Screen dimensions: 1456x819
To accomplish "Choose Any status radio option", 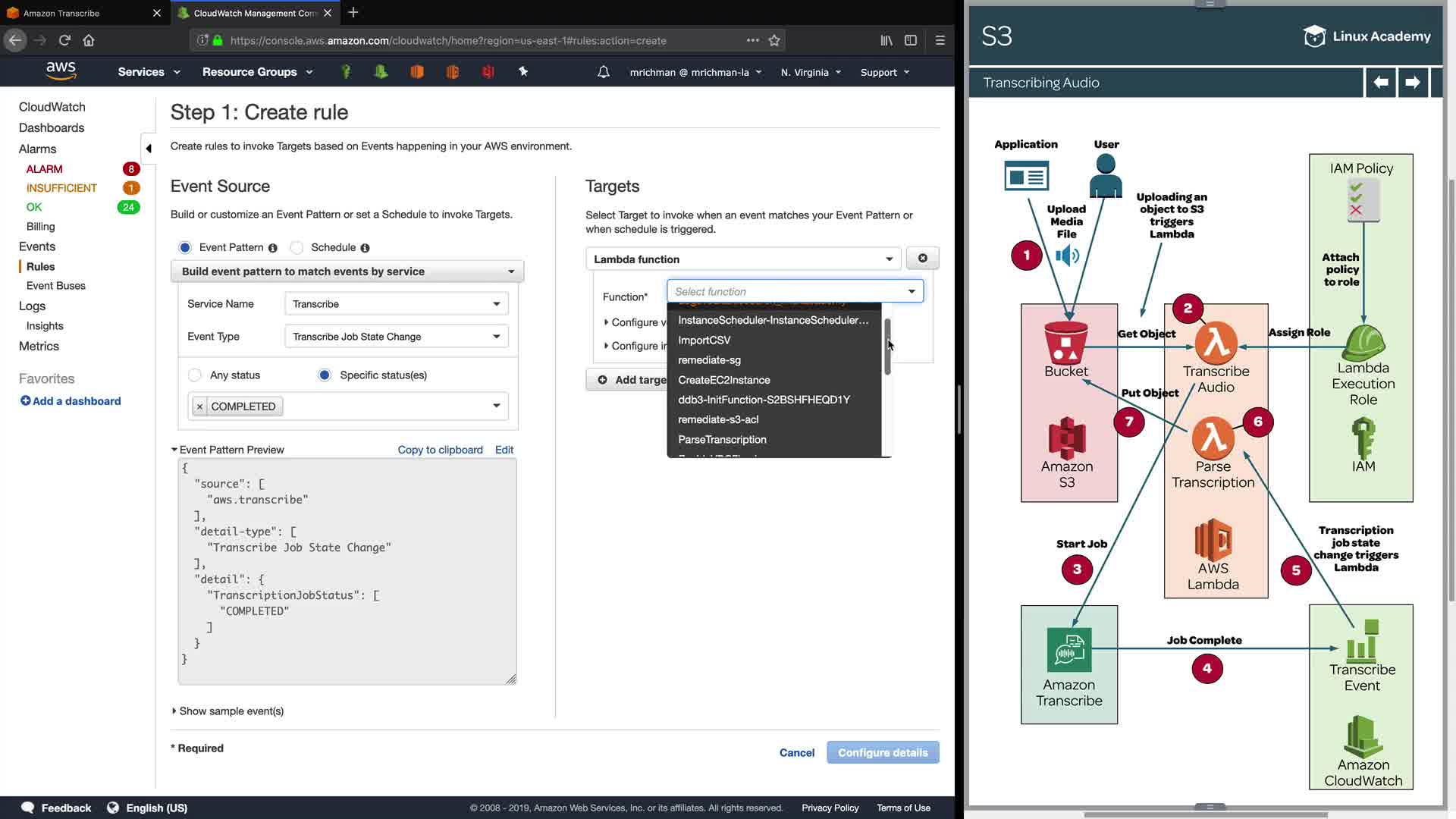I will click(195, 375).
